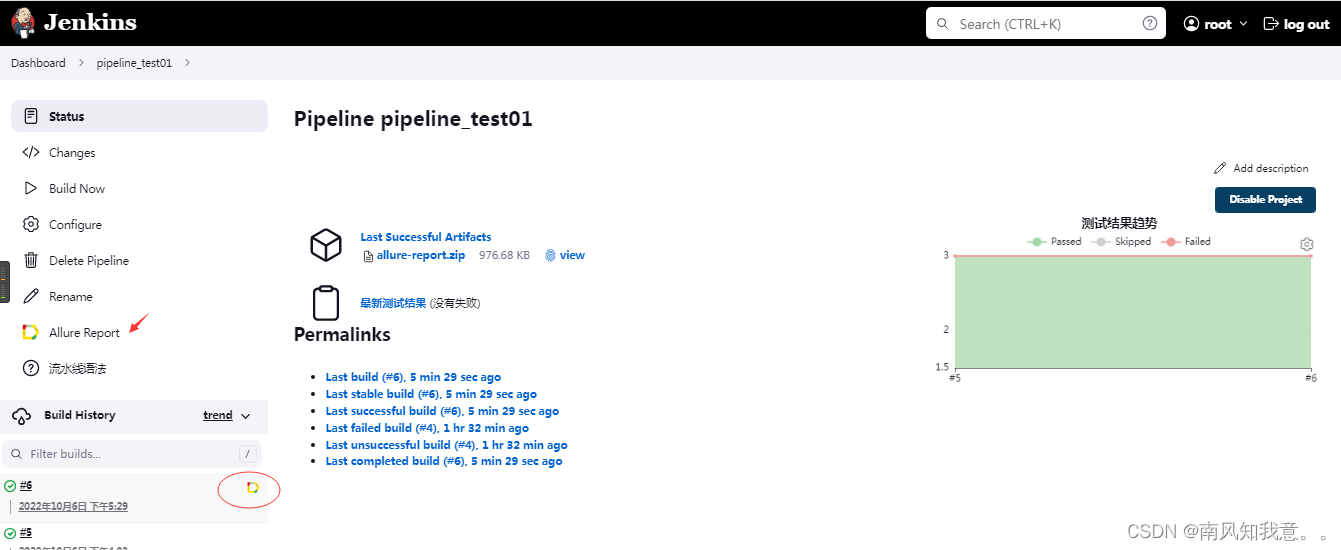Click the Allure Report colored icon in sidebar
The image size is (1341, 550).
[31, 332]
